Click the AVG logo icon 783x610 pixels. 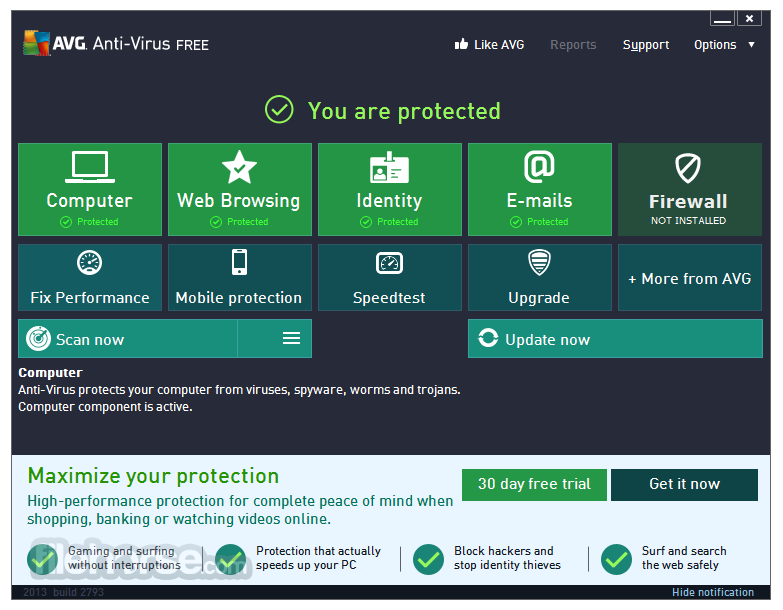(x=36, y=43)
